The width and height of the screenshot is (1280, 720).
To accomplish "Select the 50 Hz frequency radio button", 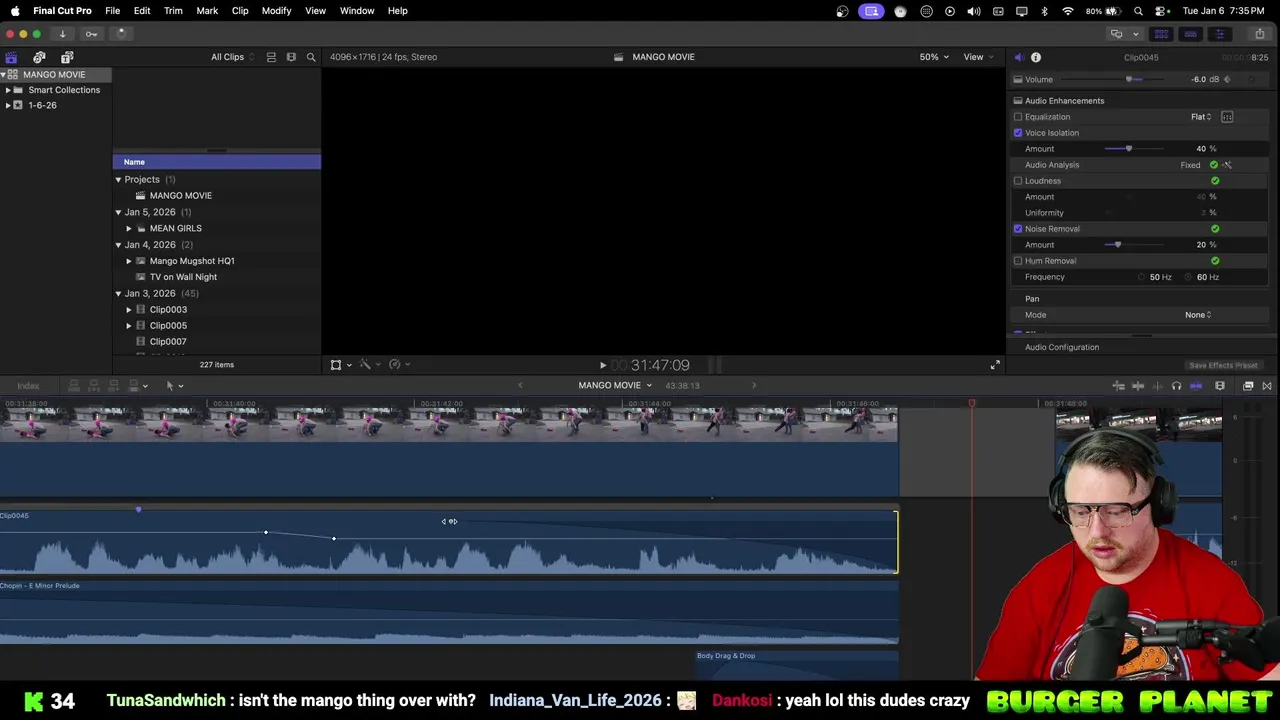I will [1141, 277].
